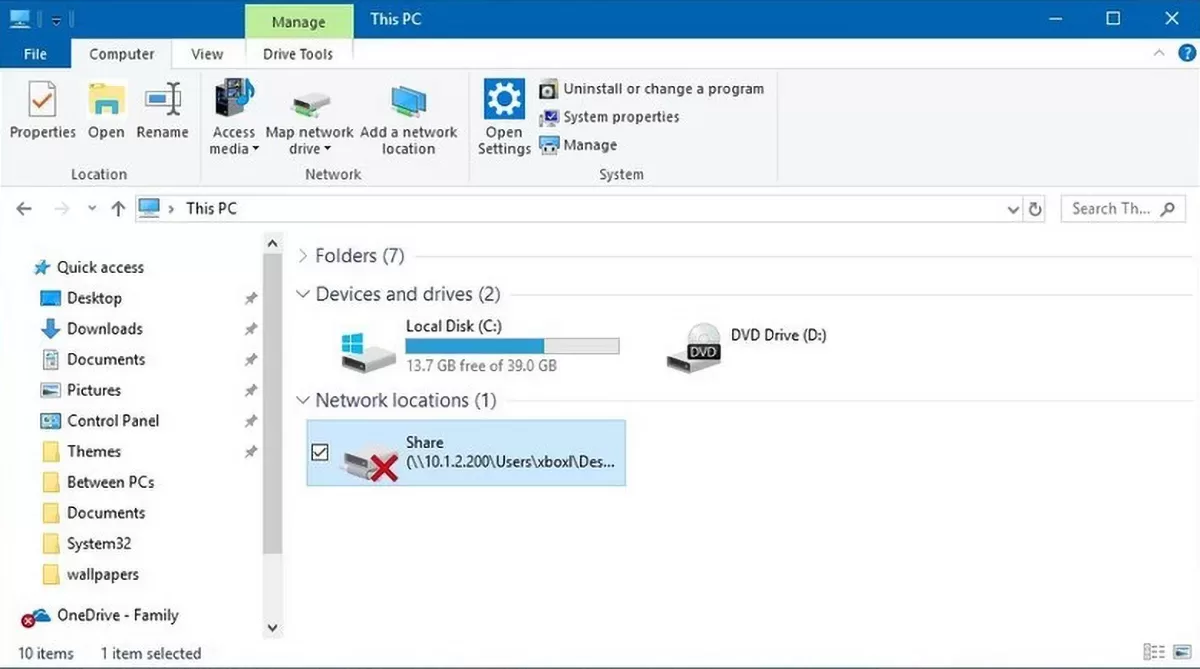Navigate up one folder level arrow
Screen dimensions: 1200x669
click(118, 209)
